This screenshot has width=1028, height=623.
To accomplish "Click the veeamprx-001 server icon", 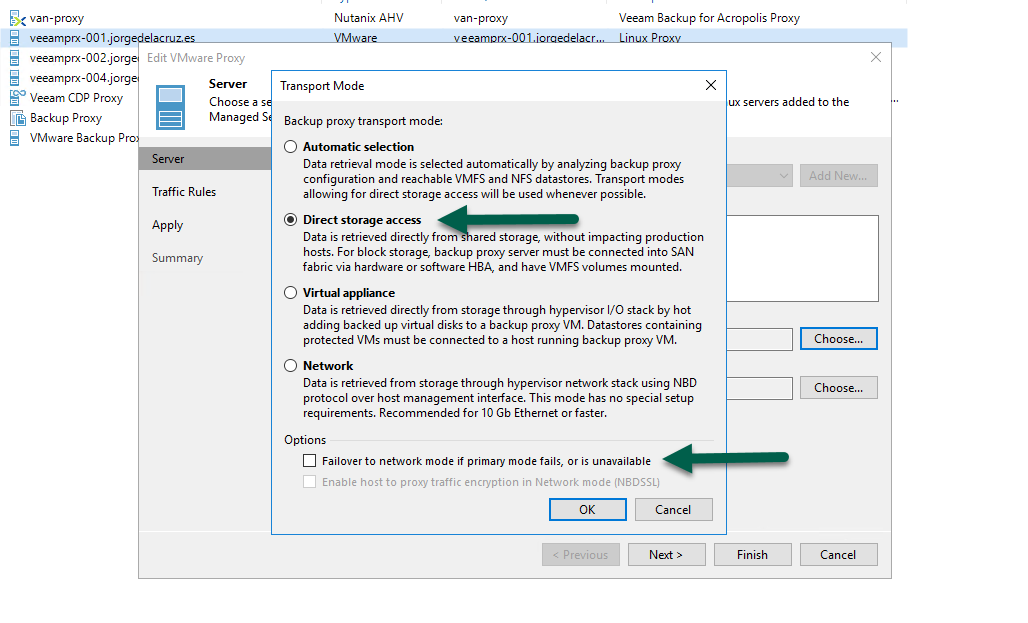I will 14,38.
